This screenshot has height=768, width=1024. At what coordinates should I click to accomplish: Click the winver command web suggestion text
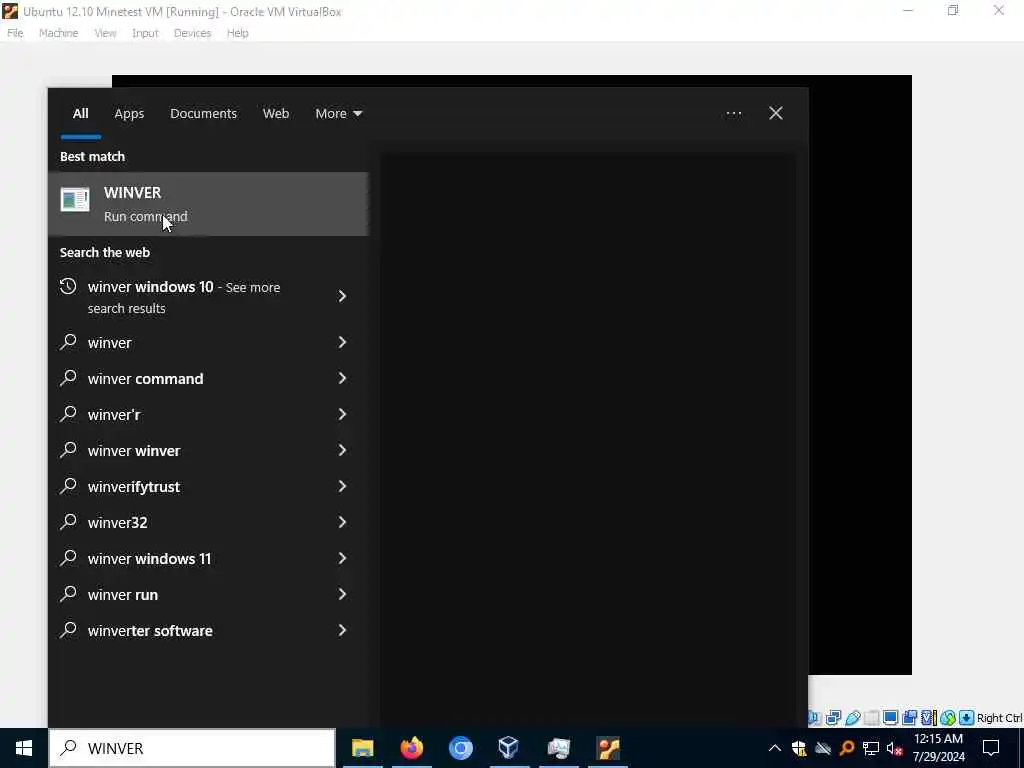tap(146, 379)
